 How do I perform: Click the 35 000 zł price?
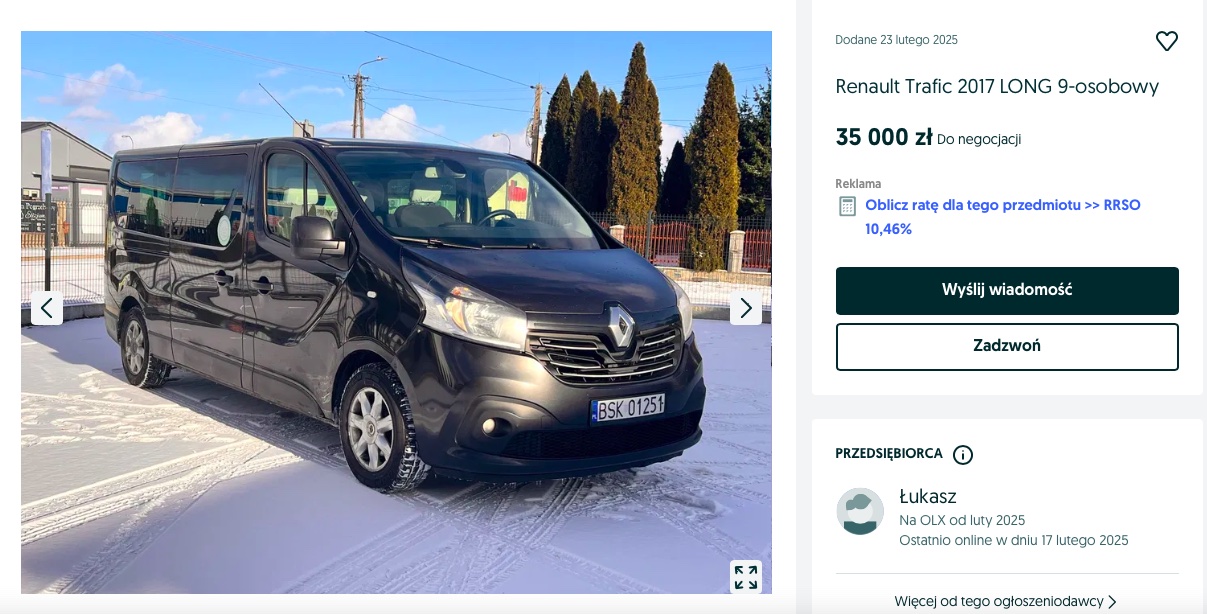[x=884, y=138]
